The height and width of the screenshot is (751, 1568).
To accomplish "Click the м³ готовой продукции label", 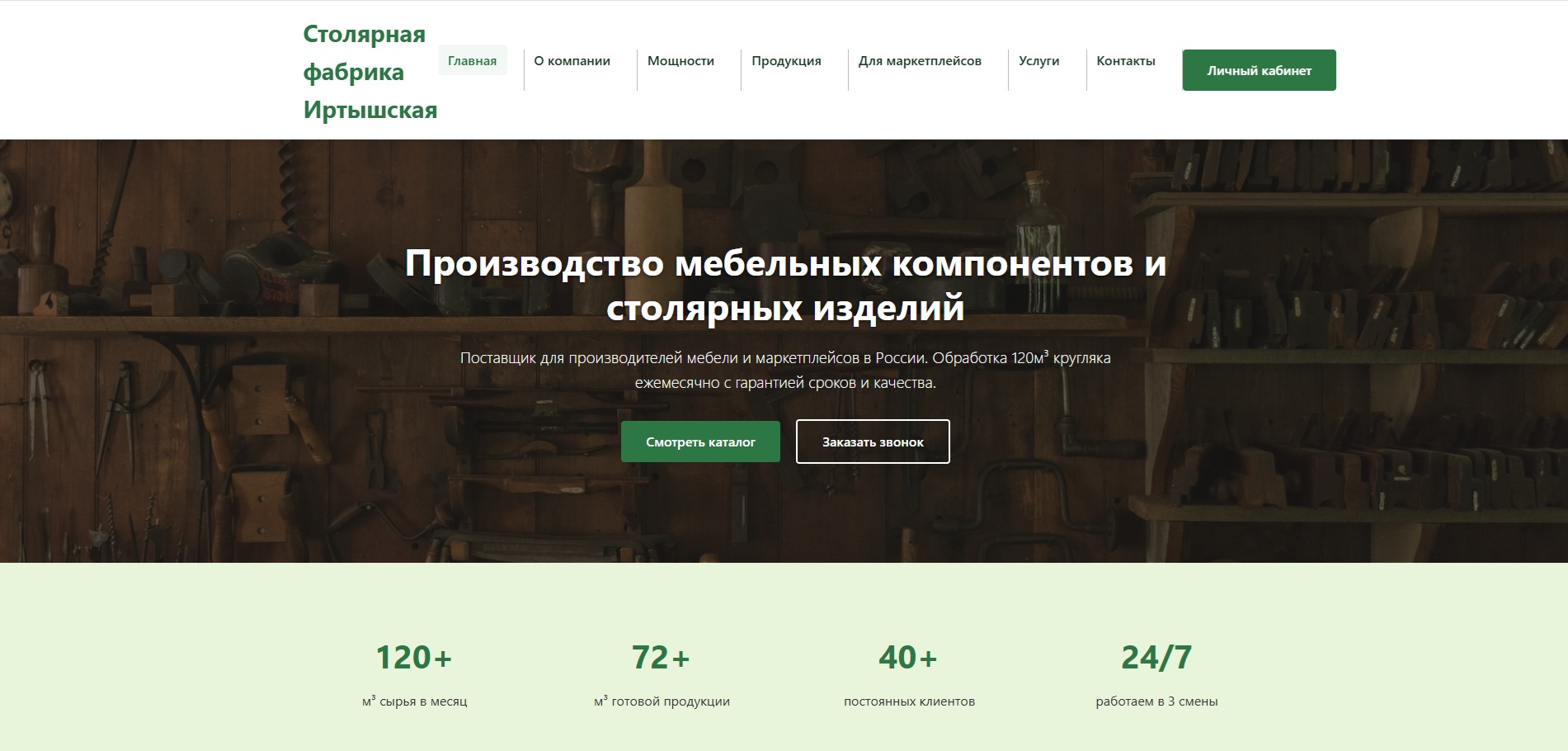I will [x=662, y=701].
